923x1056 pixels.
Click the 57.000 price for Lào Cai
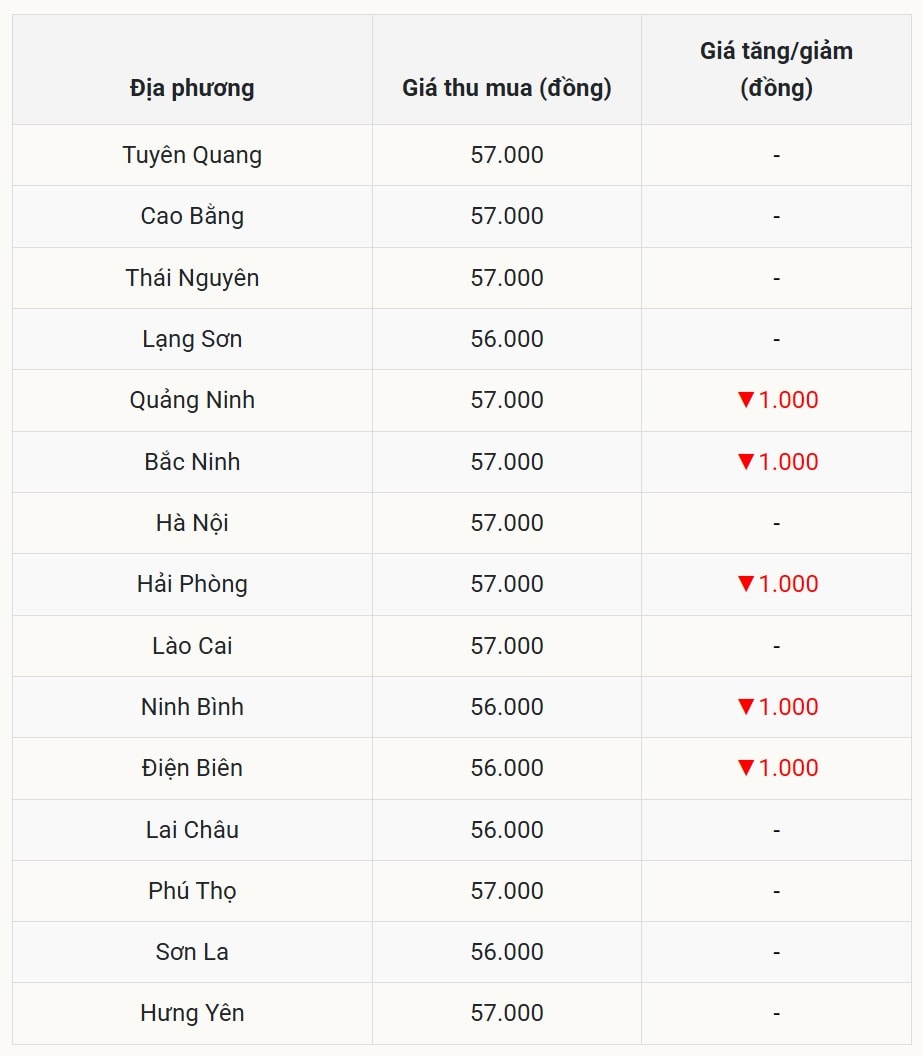(x=507, y=646)
